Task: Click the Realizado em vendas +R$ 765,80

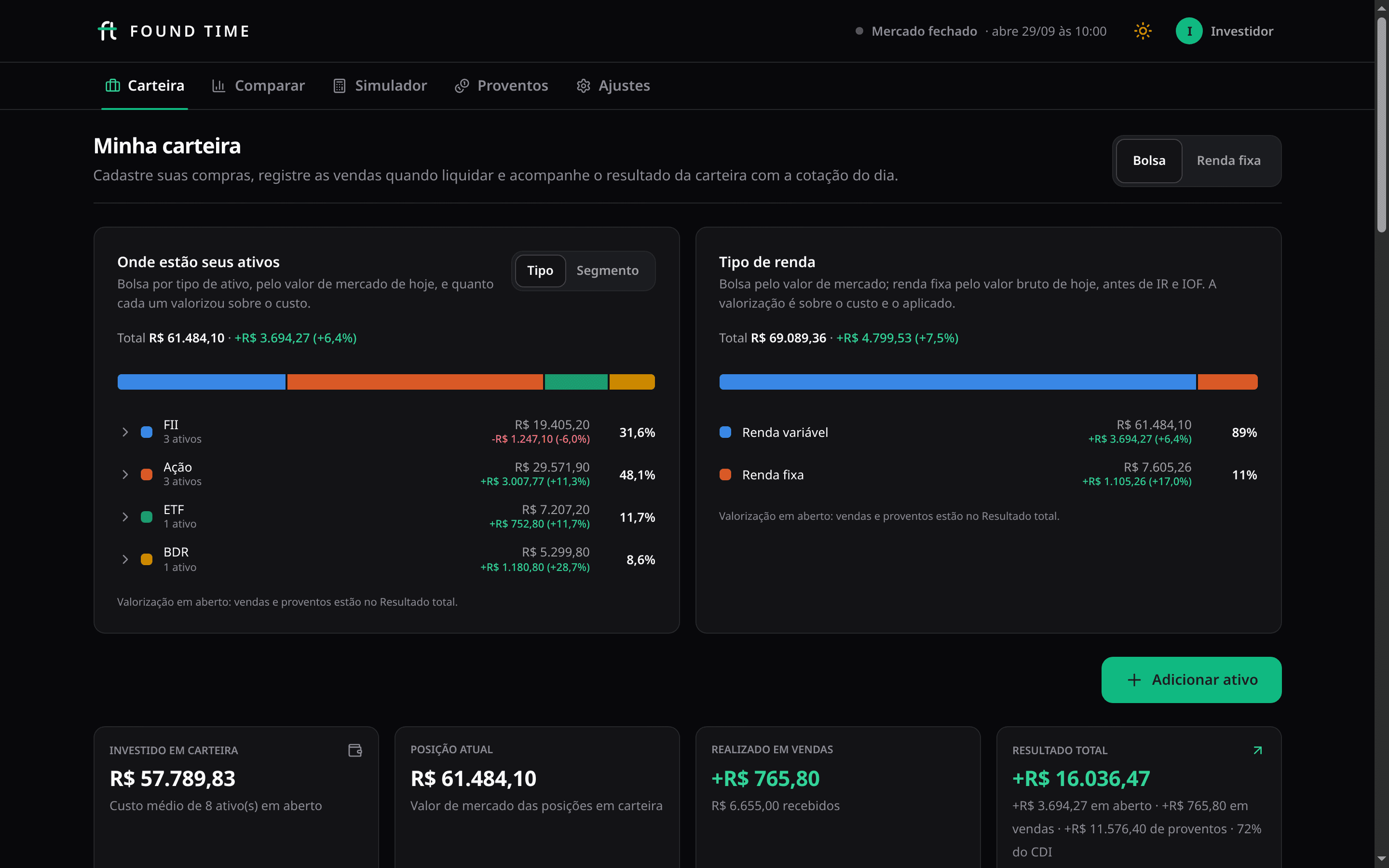Action: pos(765,778)
